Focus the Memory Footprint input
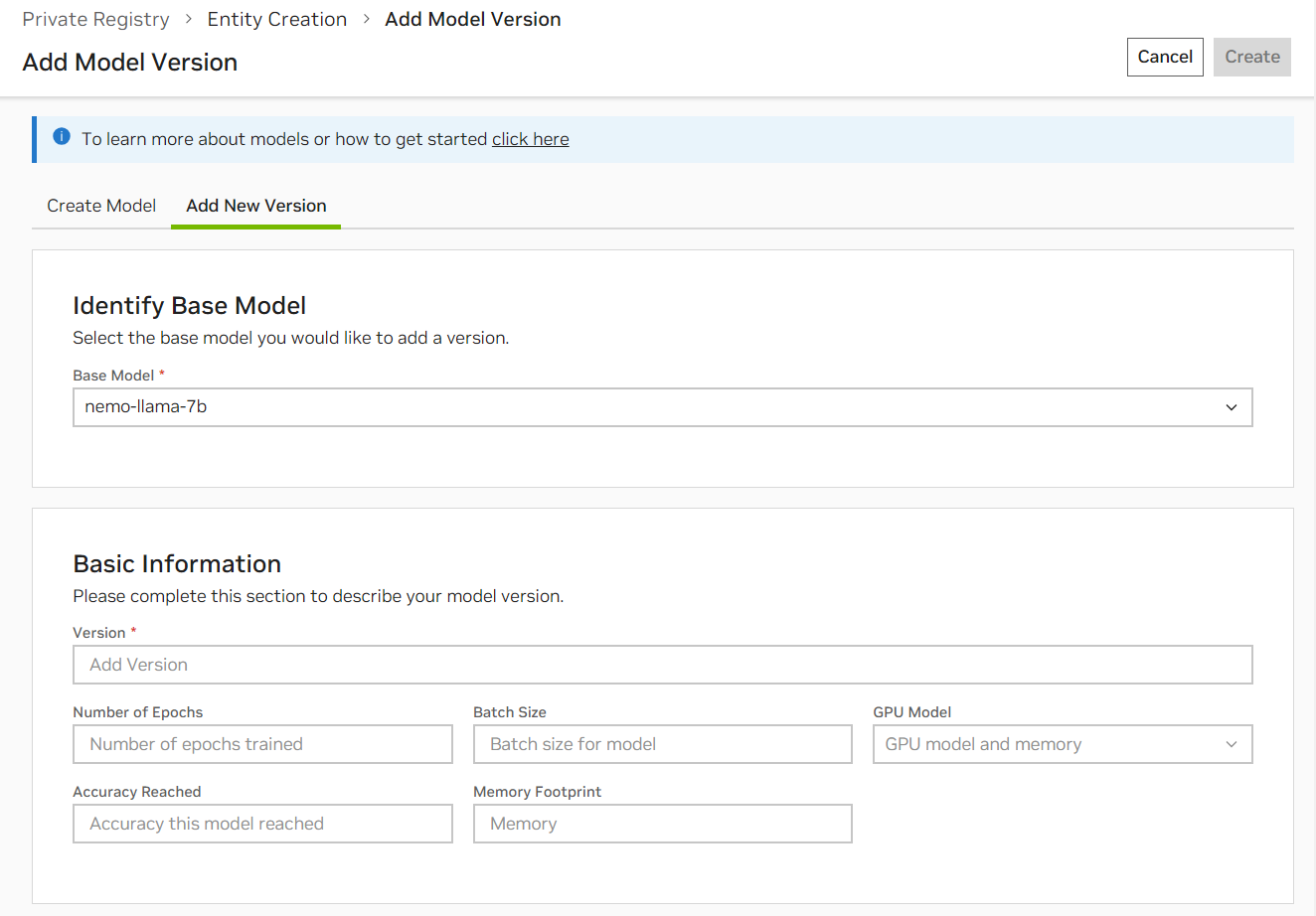Screen dimensions: 1316x916 (662, 824)
